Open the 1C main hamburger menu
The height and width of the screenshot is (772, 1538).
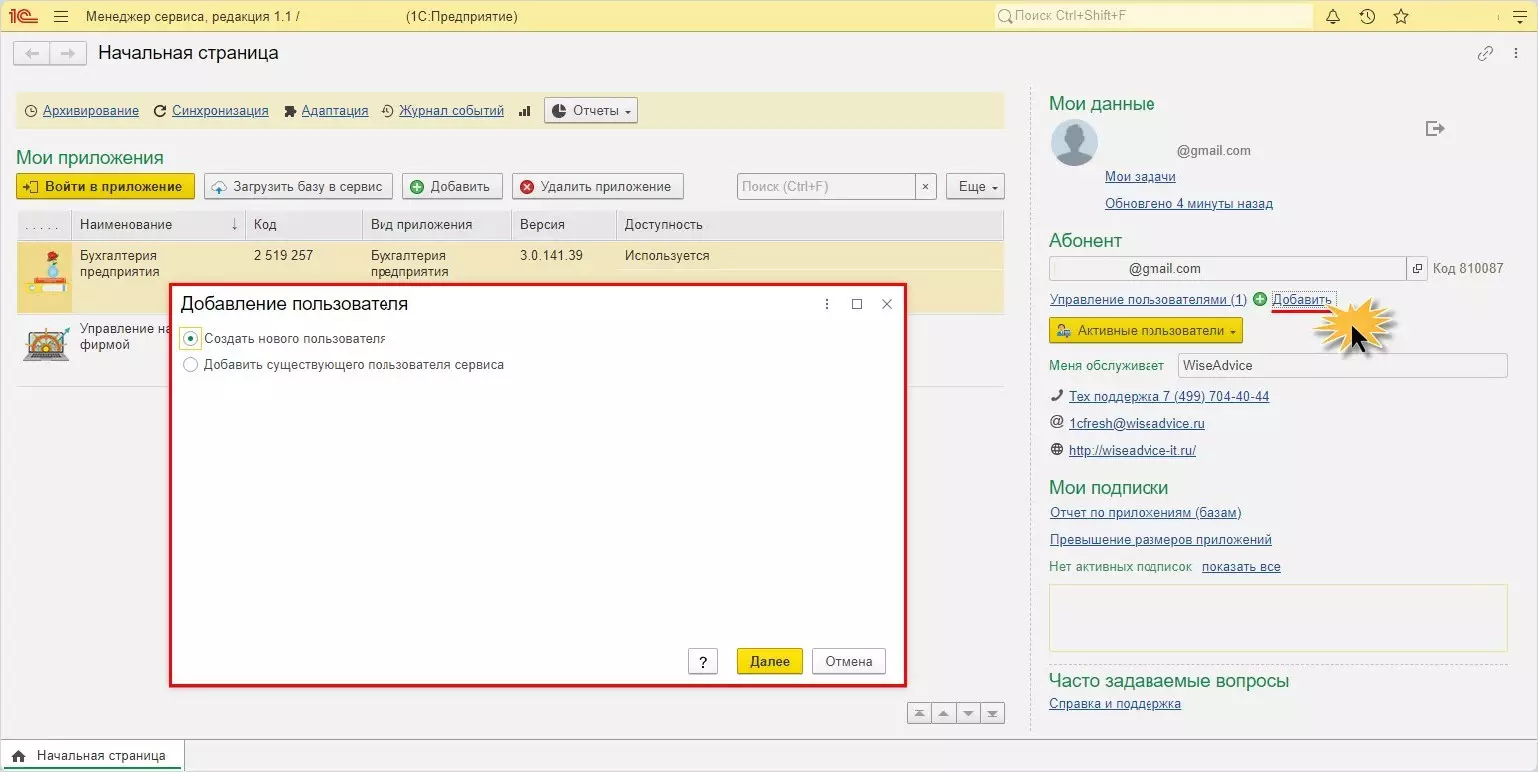tap(61, 17)
